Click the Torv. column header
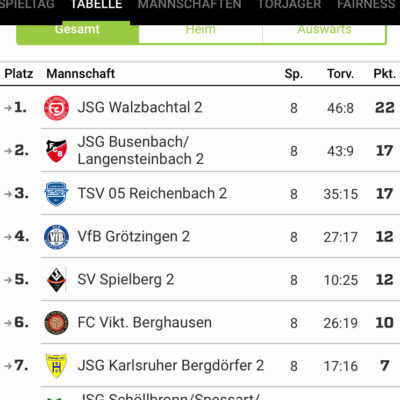The image size is (400, 400). (x=340, y=74)
